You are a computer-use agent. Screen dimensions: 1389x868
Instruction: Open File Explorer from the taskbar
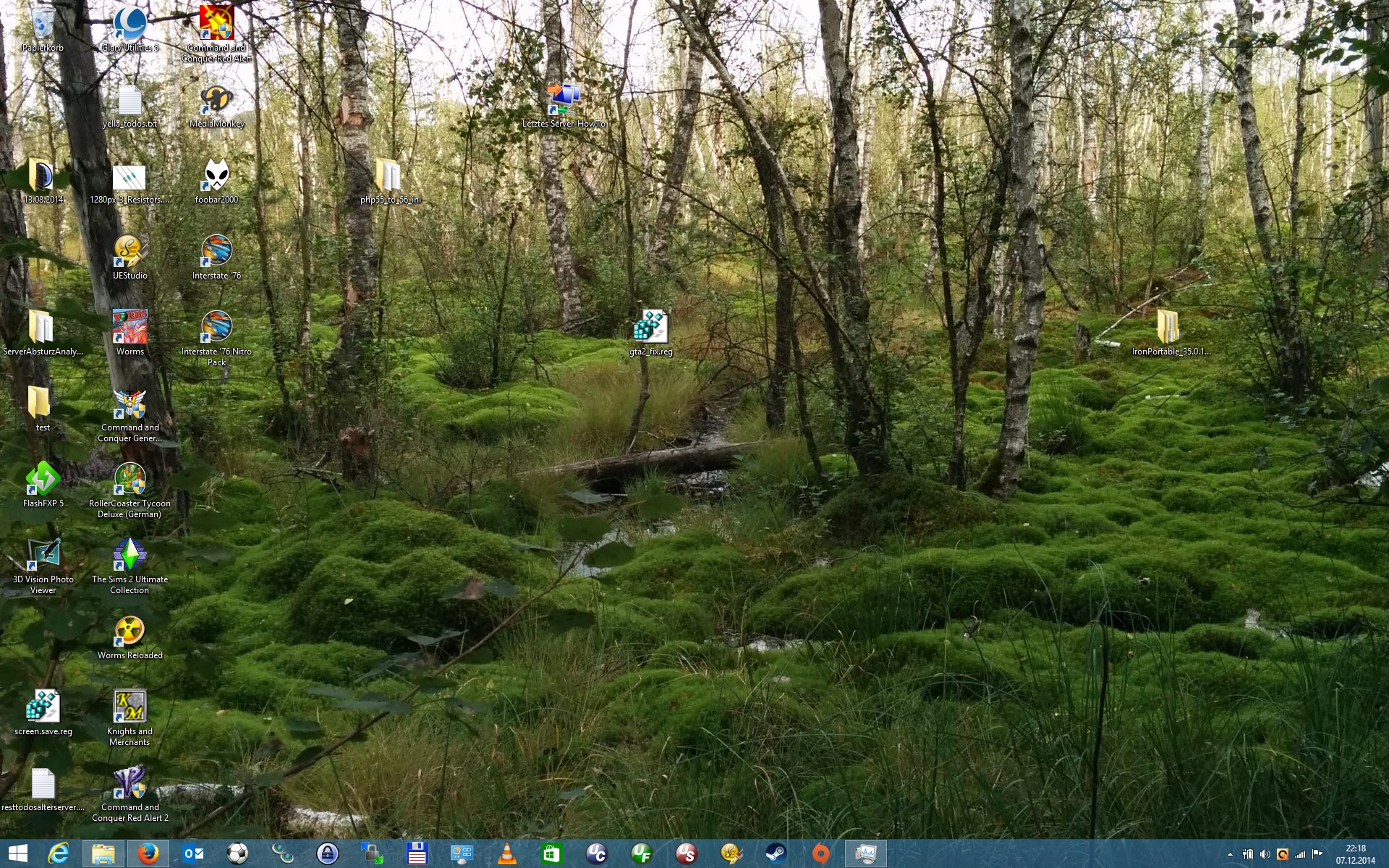[103, 854]
